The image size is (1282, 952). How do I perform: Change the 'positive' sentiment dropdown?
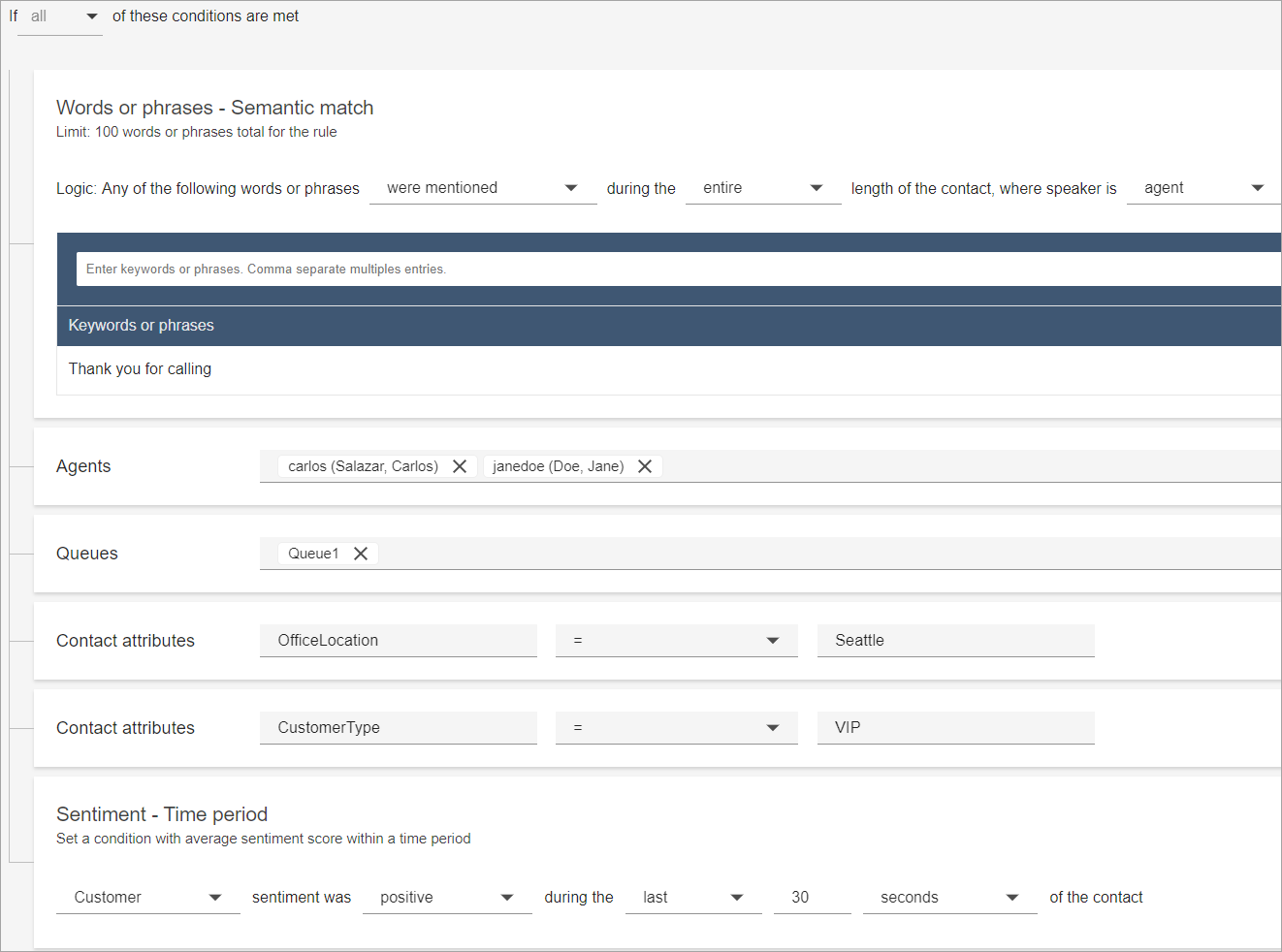pos(447,898)
